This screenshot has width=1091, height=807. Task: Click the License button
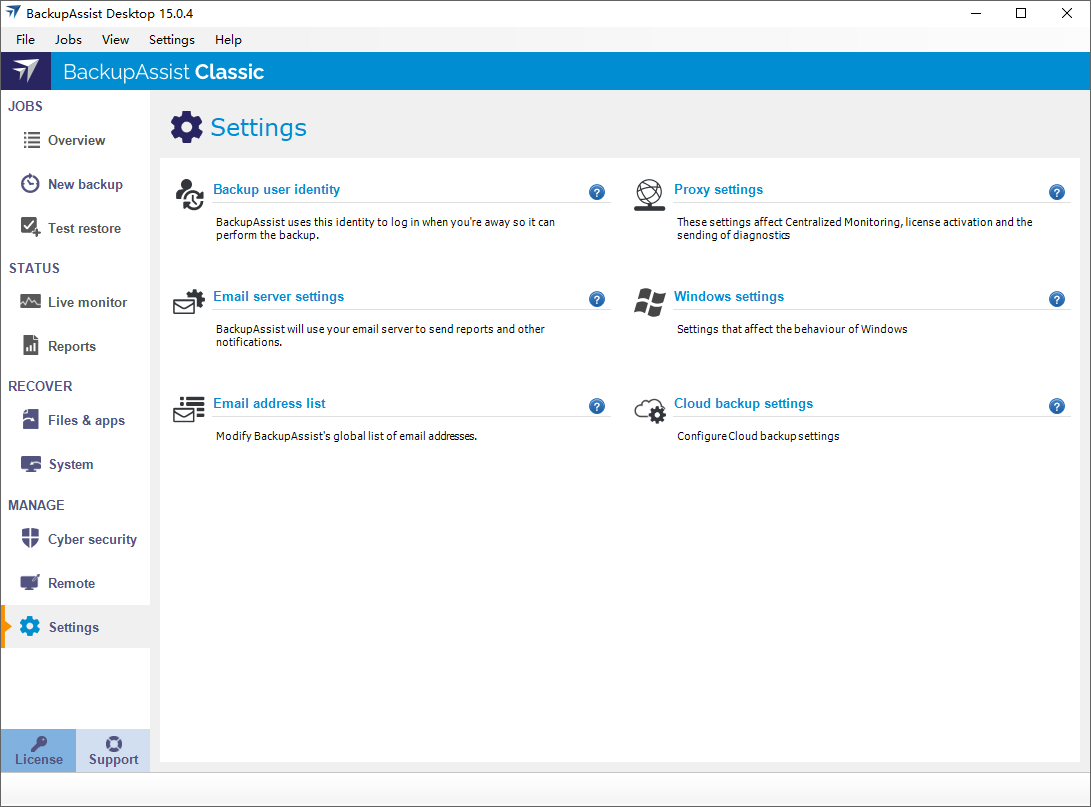pos(39,751)
